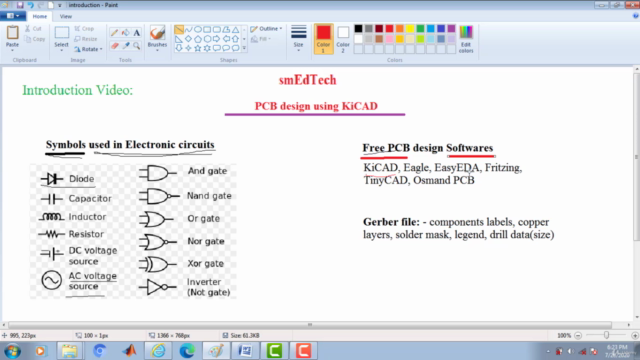Choose the Down arrow shape
This screenshot has width=640, height=360.
click(179, 49)
